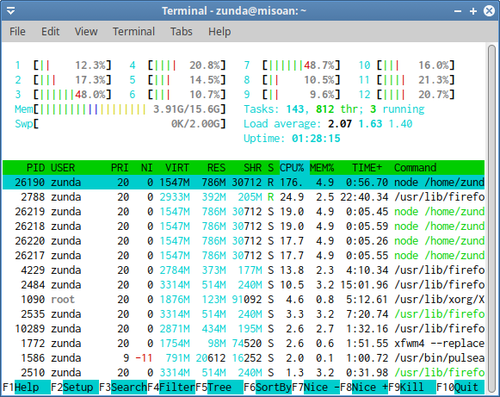Viewport: 500px width, 397px height.
Task: Click CPU 7 meter showing 48.7%
Action: (292, 65)
